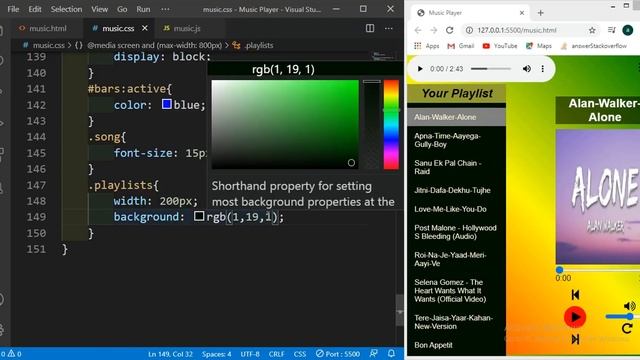Open the View menu

[x=99, y=9]
